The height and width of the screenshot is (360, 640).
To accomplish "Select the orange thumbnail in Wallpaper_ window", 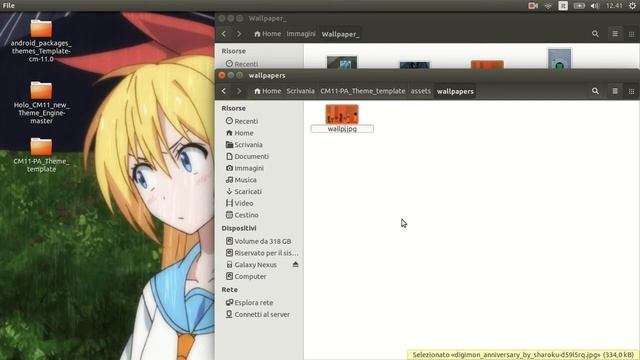I will coord(487,64).
